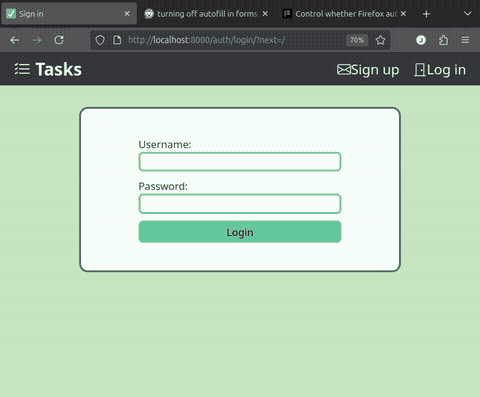Open the Sign up link
This screenshot has height=397, width=480.
pos(368,70)
